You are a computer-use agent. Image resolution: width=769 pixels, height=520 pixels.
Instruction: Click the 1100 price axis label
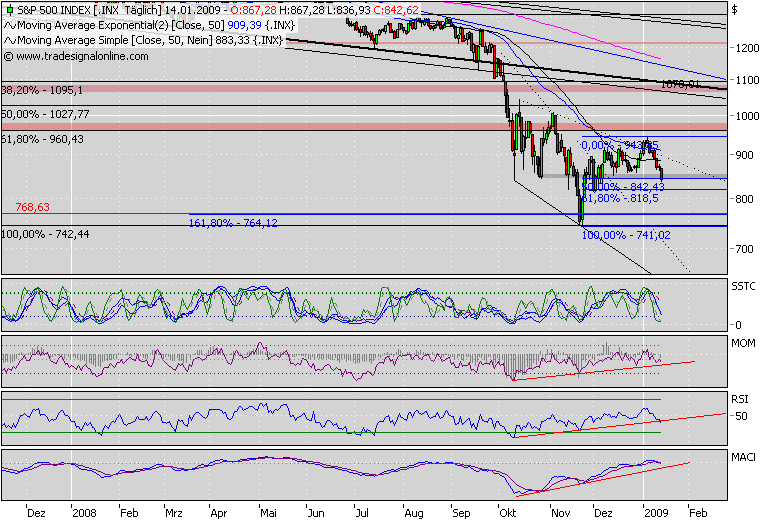[x=747, y=80]
